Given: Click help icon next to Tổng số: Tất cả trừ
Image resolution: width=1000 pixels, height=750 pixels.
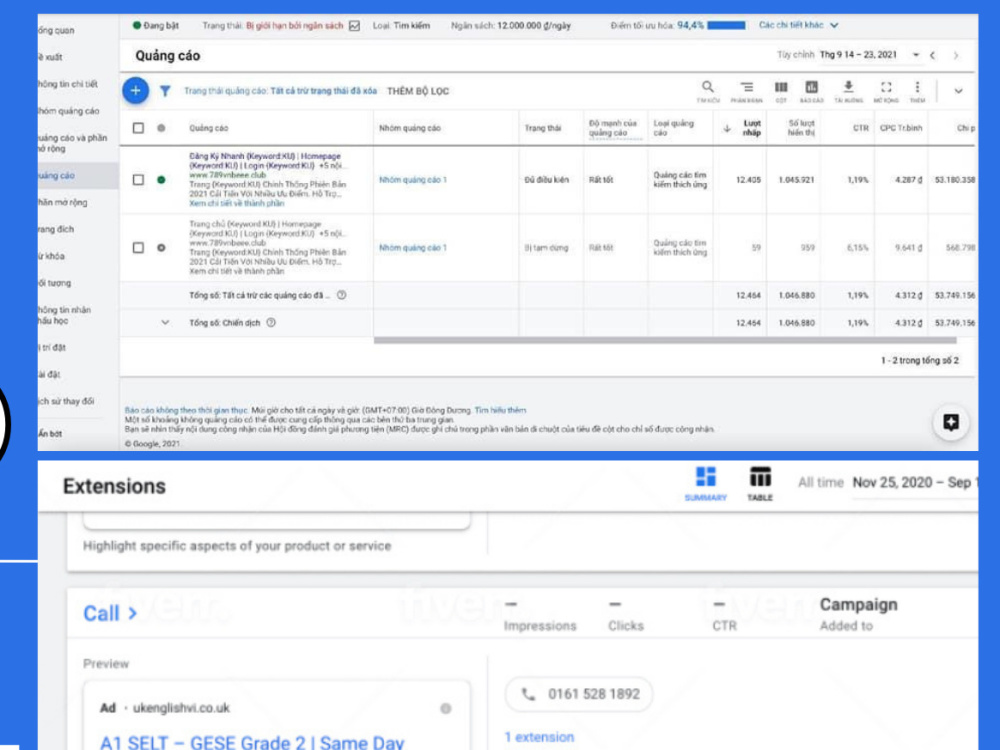Looking at the screenshot, I should pos(342,295).
